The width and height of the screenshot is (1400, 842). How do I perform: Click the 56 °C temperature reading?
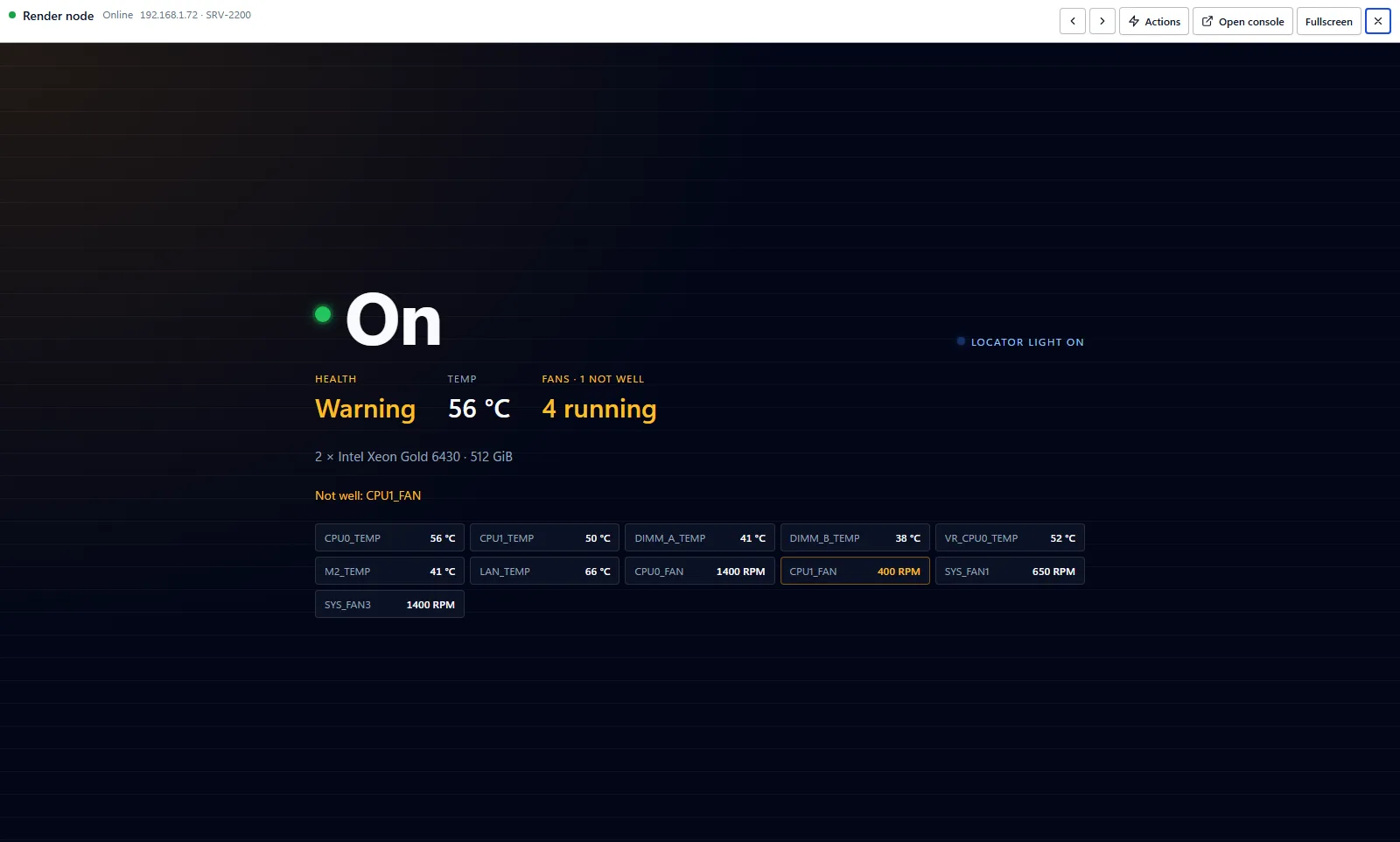479,409
